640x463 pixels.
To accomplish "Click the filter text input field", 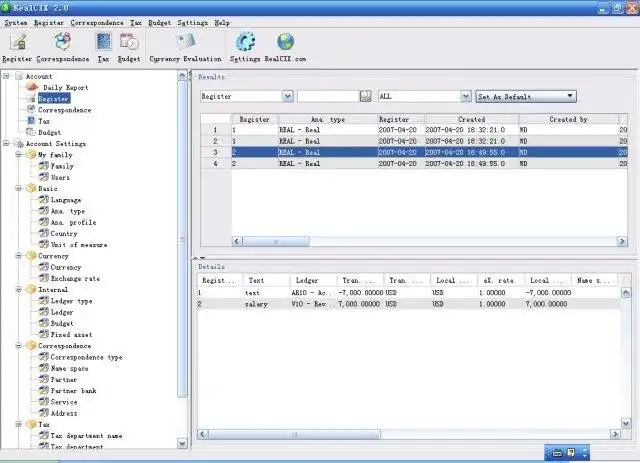I will pyautogui.click(x=328, y=96).
